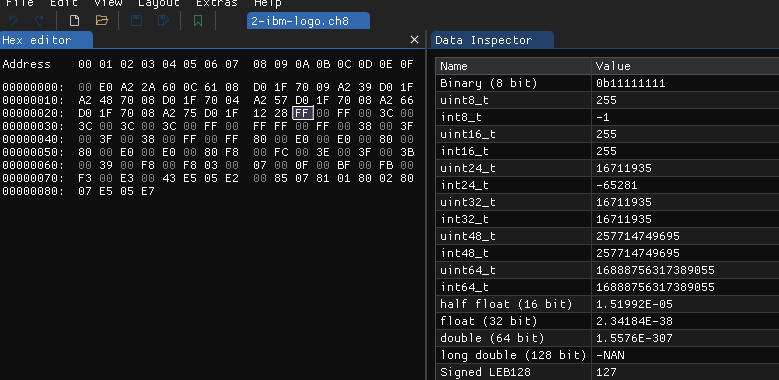Click the Binary value 0b11111111

[630, 83]
